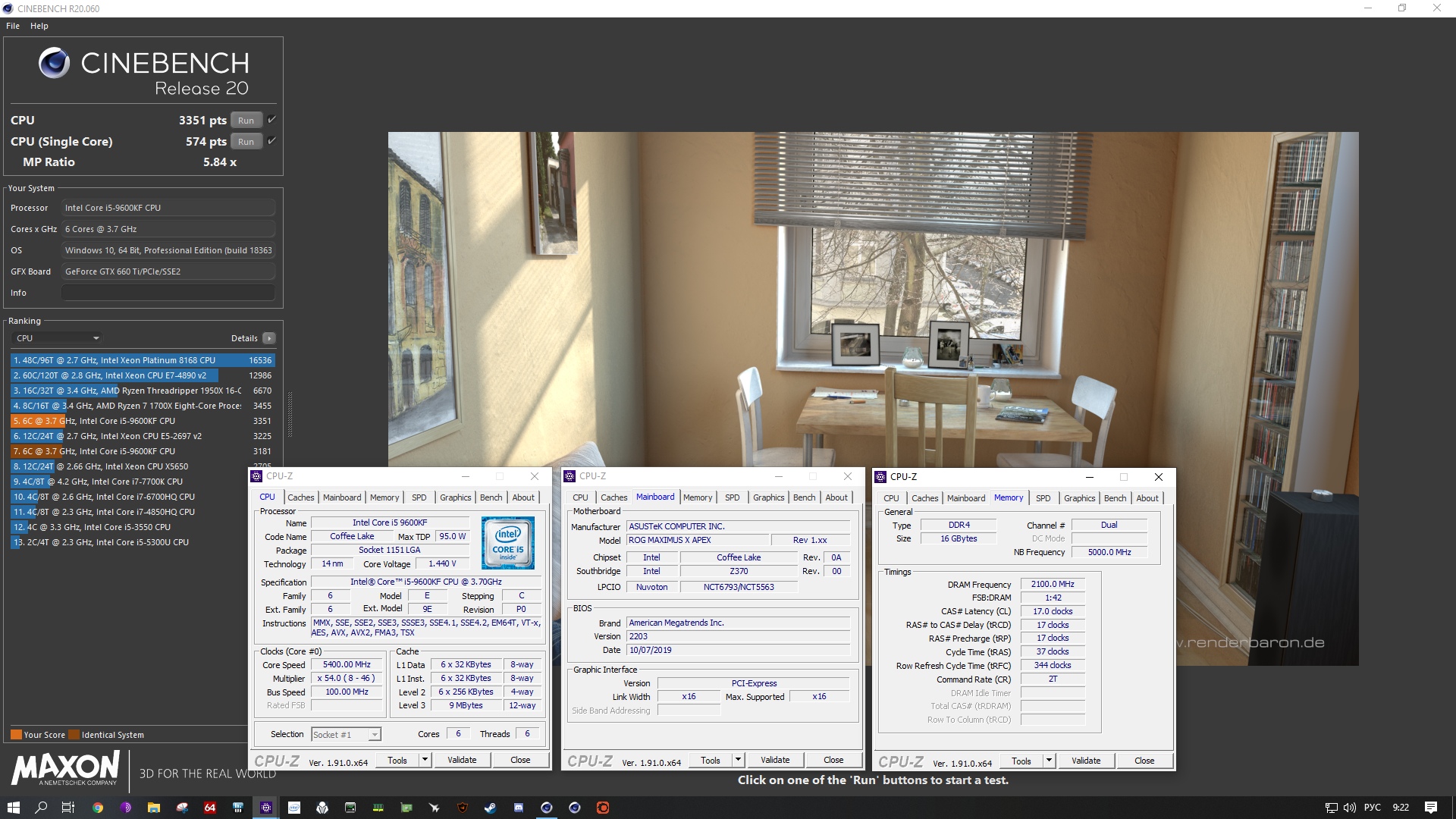Launch Google Chrome from taskbar
This screenshot has width=1456, height=819.
point(98,808)
